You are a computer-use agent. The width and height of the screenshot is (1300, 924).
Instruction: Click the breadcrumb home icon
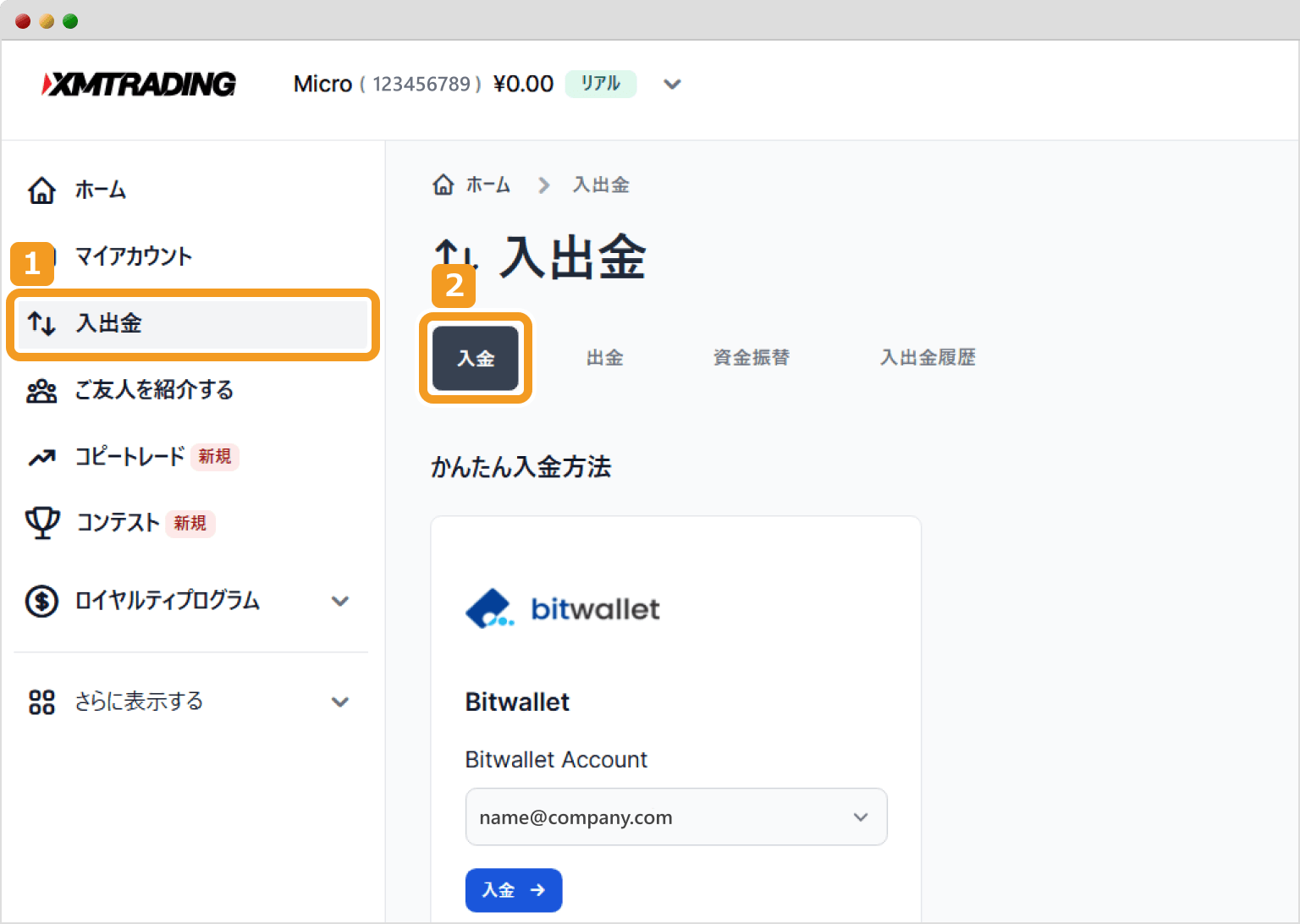click(x=443, y=184)
